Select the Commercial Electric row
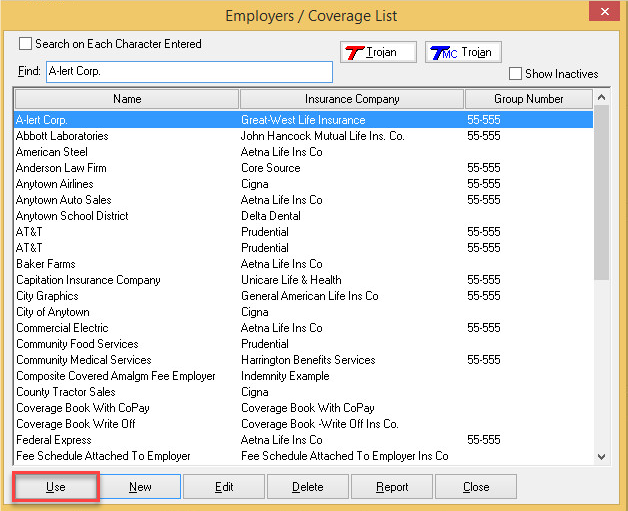Image resolution: width=628 pixels, height=511 pixels. click(304, 328)
